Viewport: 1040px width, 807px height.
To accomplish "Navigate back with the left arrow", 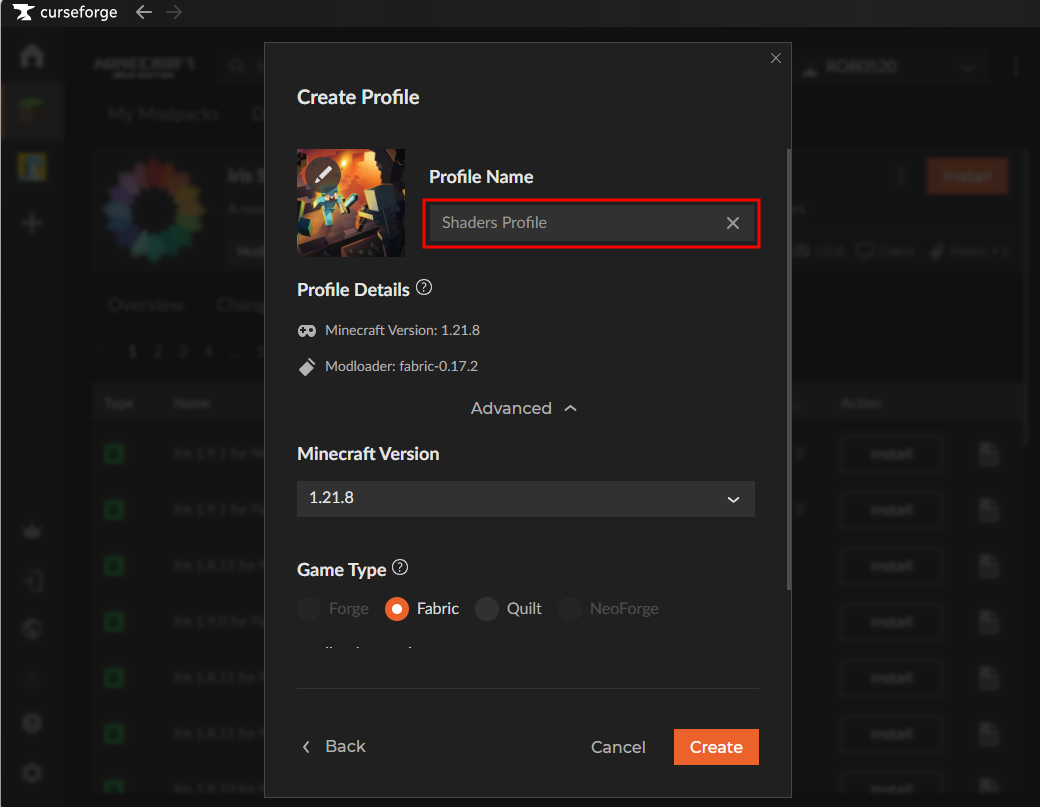I will click(144, 12).
